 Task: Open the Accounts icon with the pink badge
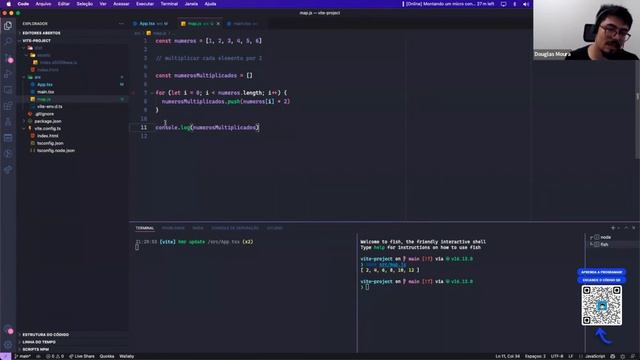coord(8,329)
